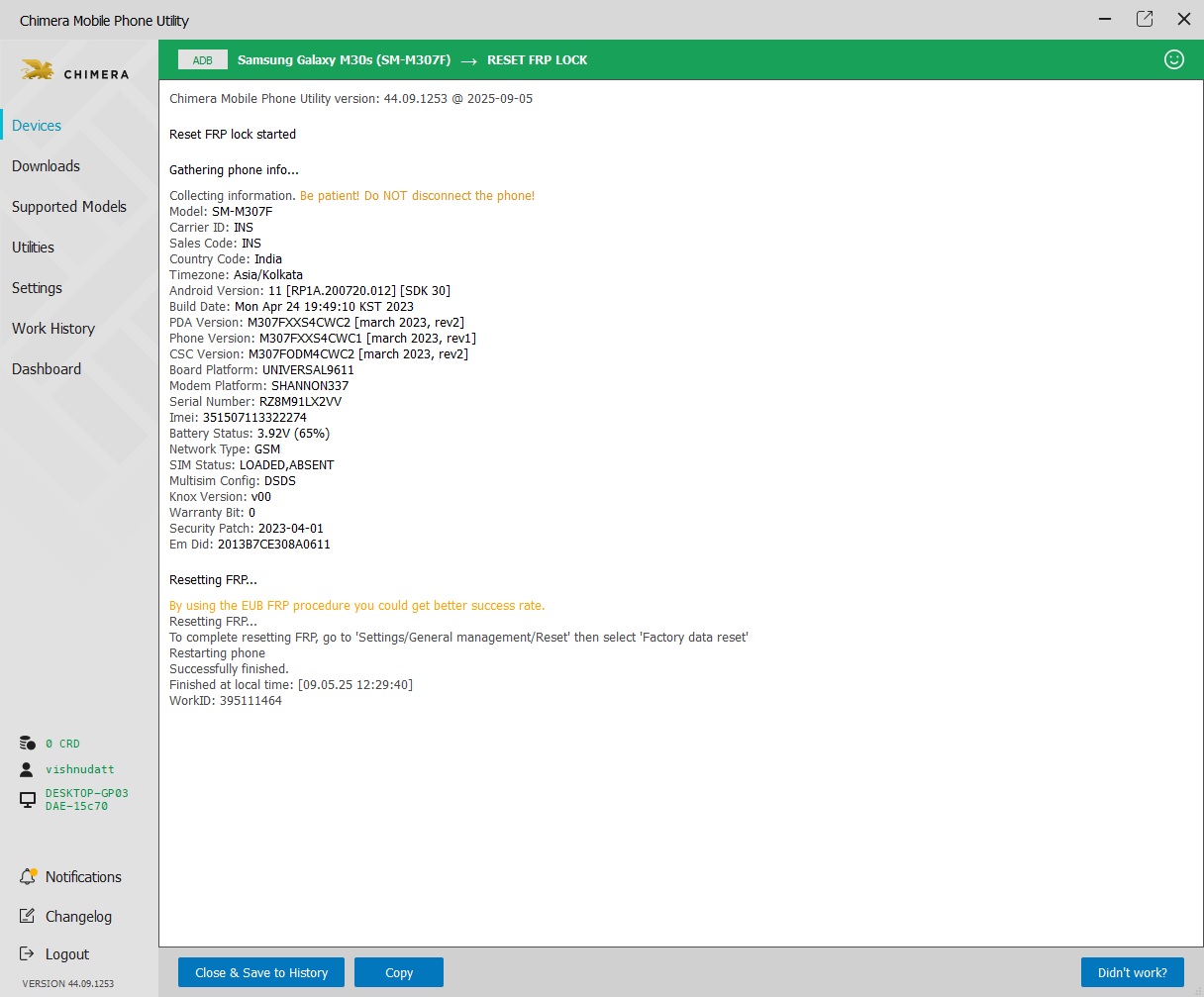Open Supported Models page

pos(69,207)
